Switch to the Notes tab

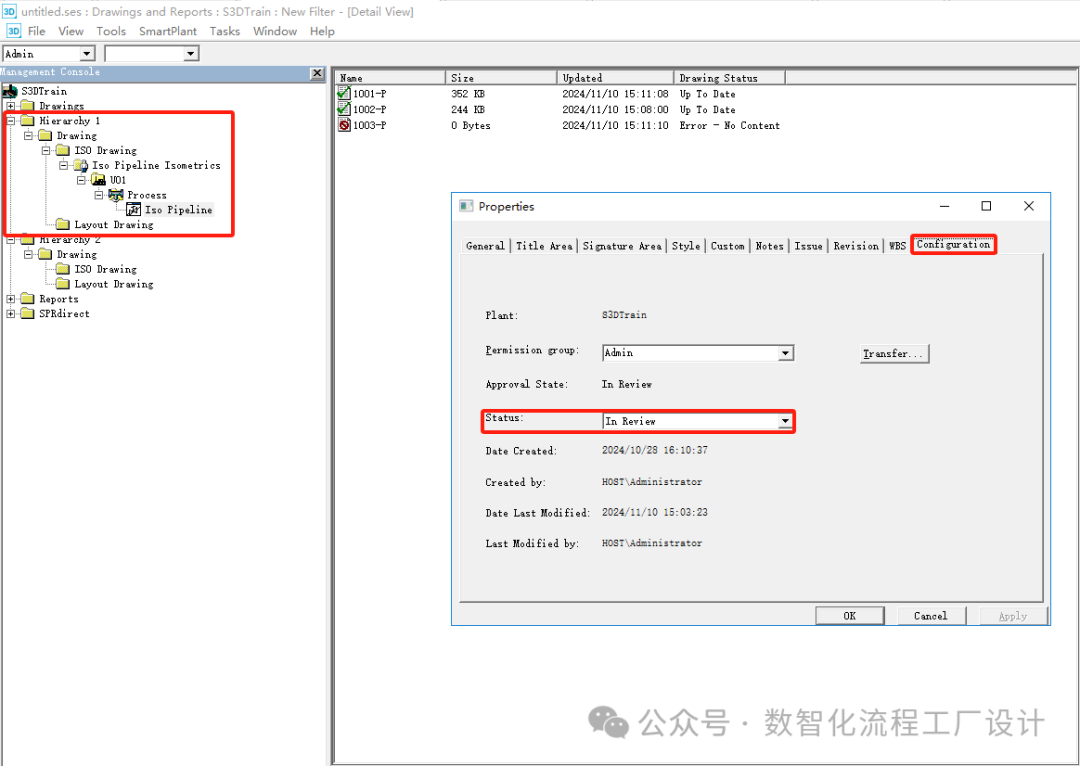click(769, 246)
